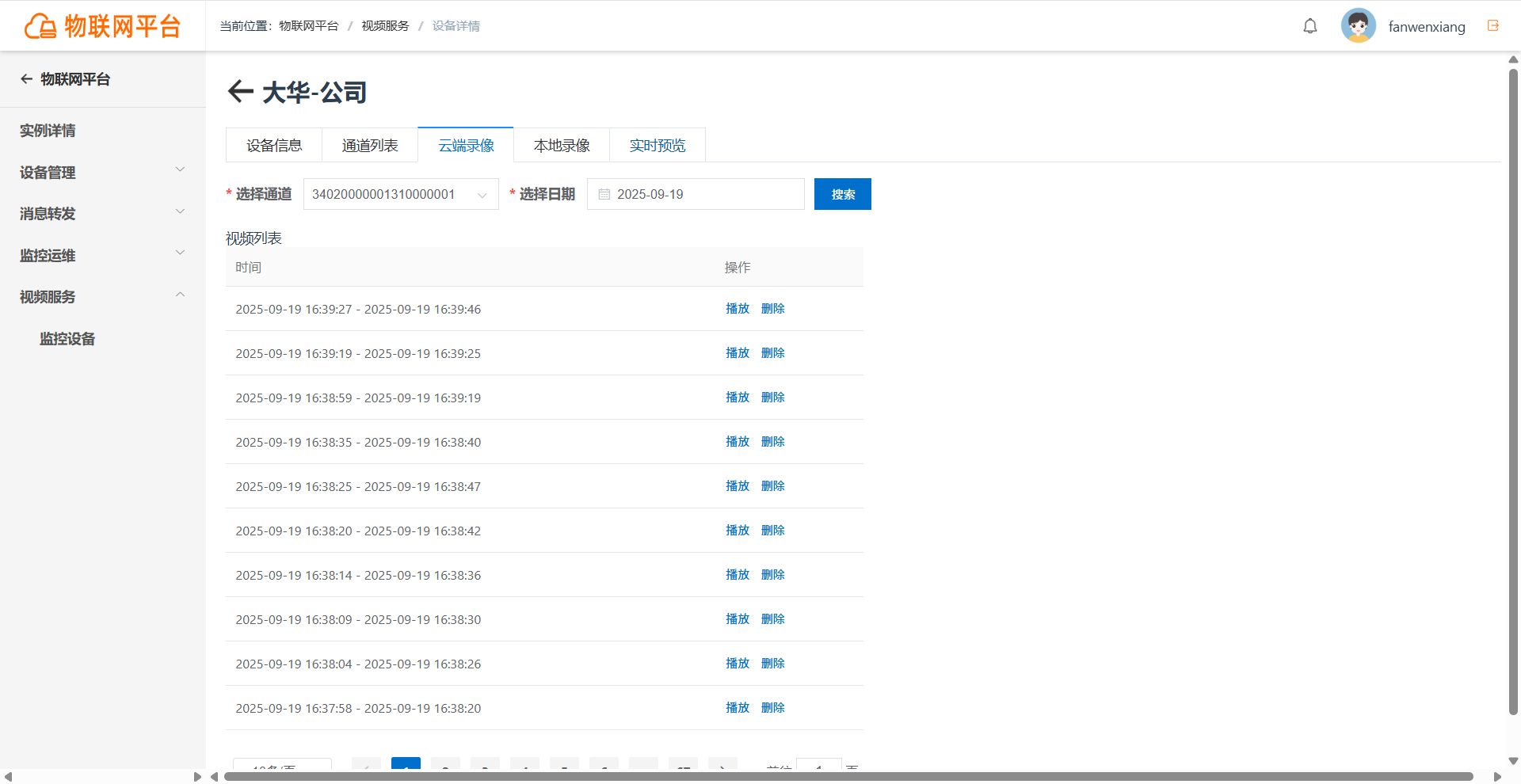Collapse the 视频服务 sidebar menu
This screenshot has height=784, width=1521.
[102, 296]
